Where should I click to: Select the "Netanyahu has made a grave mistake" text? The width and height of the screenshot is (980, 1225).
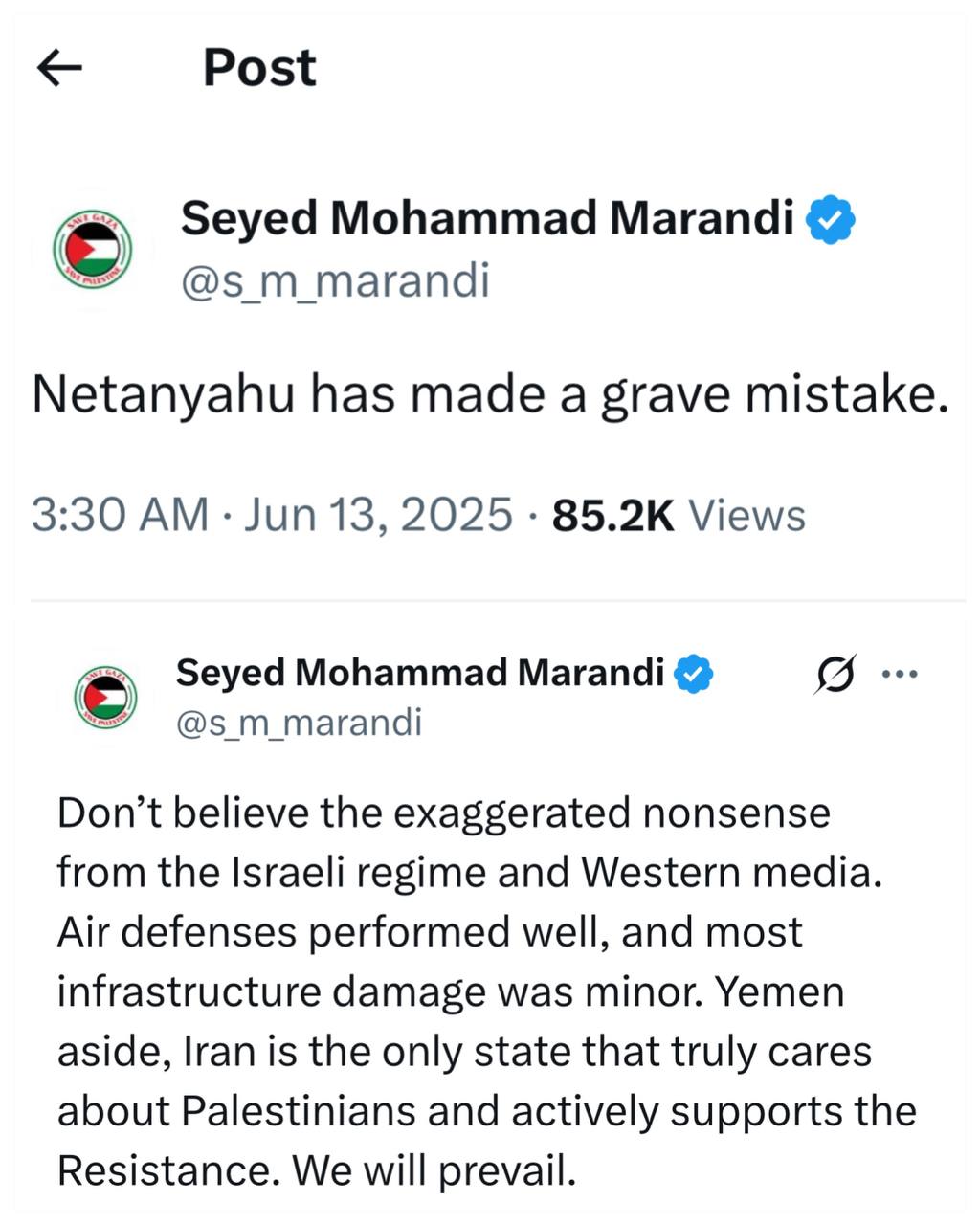coord(490,395)
